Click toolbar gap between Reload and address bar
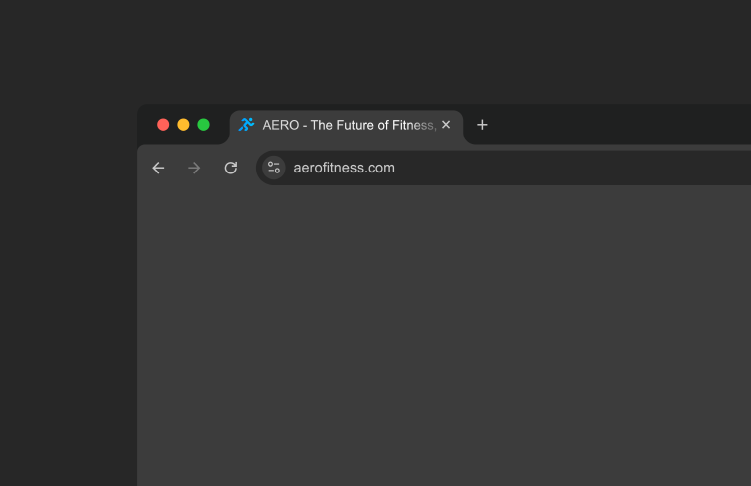751x486 pixels. [x=249, y=168]
